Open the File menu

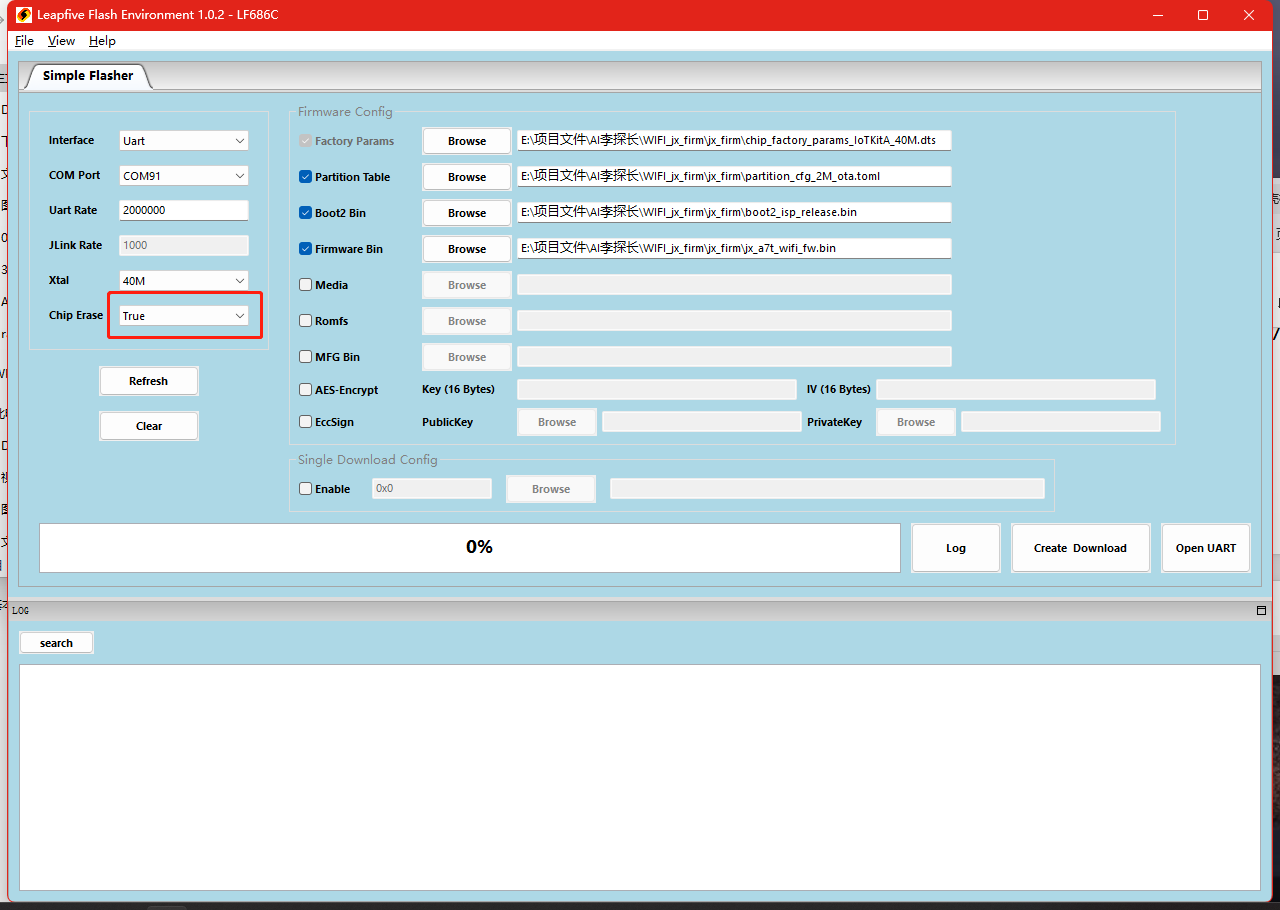(x=24, y=41)
